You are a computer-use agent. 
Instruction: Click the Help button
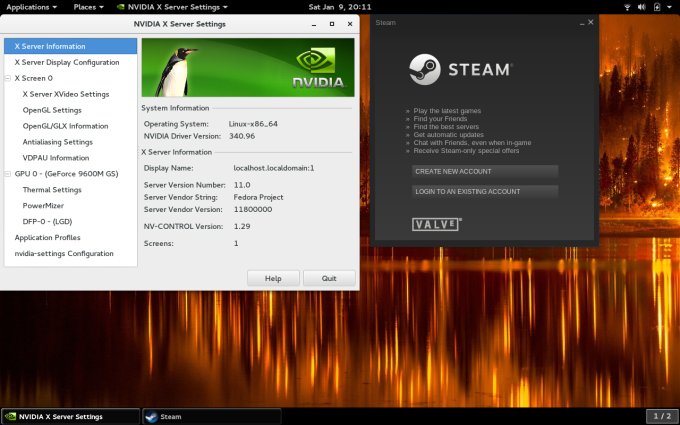273,278
